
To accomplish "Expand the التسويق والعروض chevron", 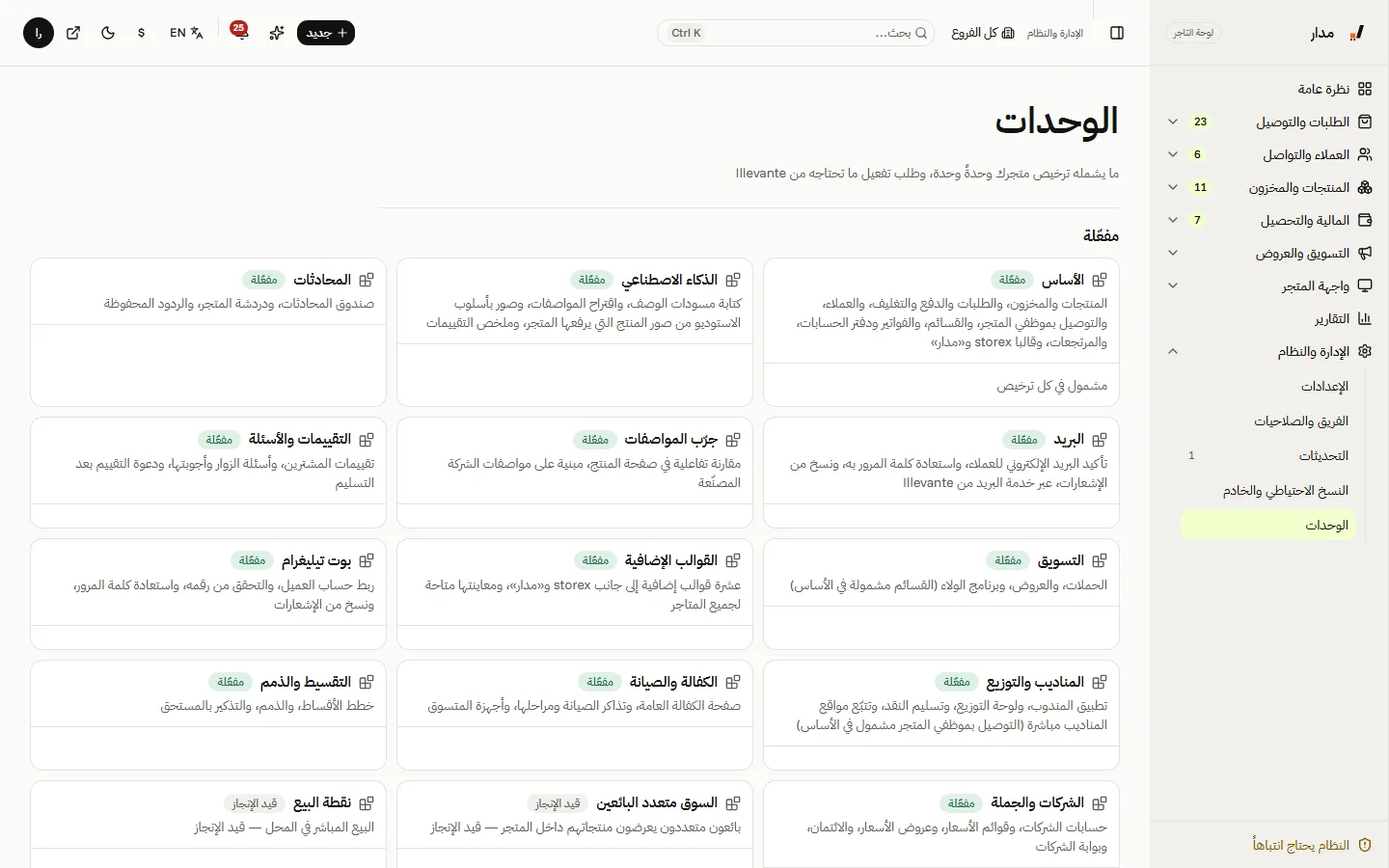I will coord(1173,253).
